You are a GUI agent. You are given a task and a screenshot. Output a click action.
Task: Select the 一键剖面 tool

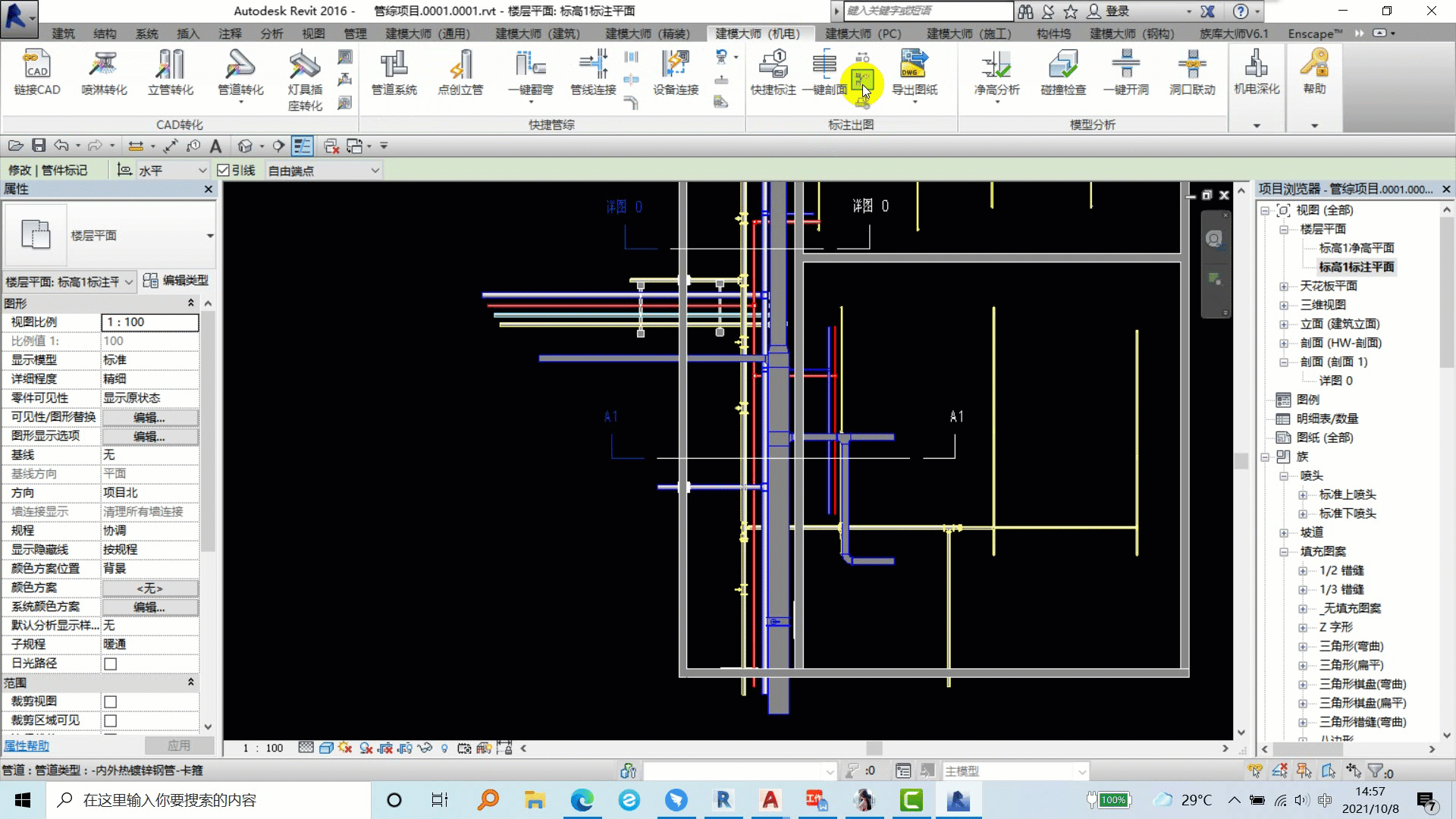[x=824, y=74]
